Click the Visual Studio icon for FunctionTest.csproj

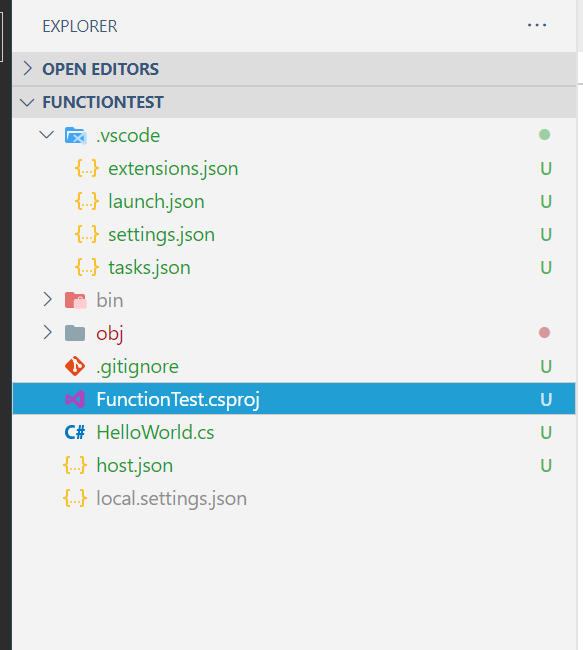[75, 399]
